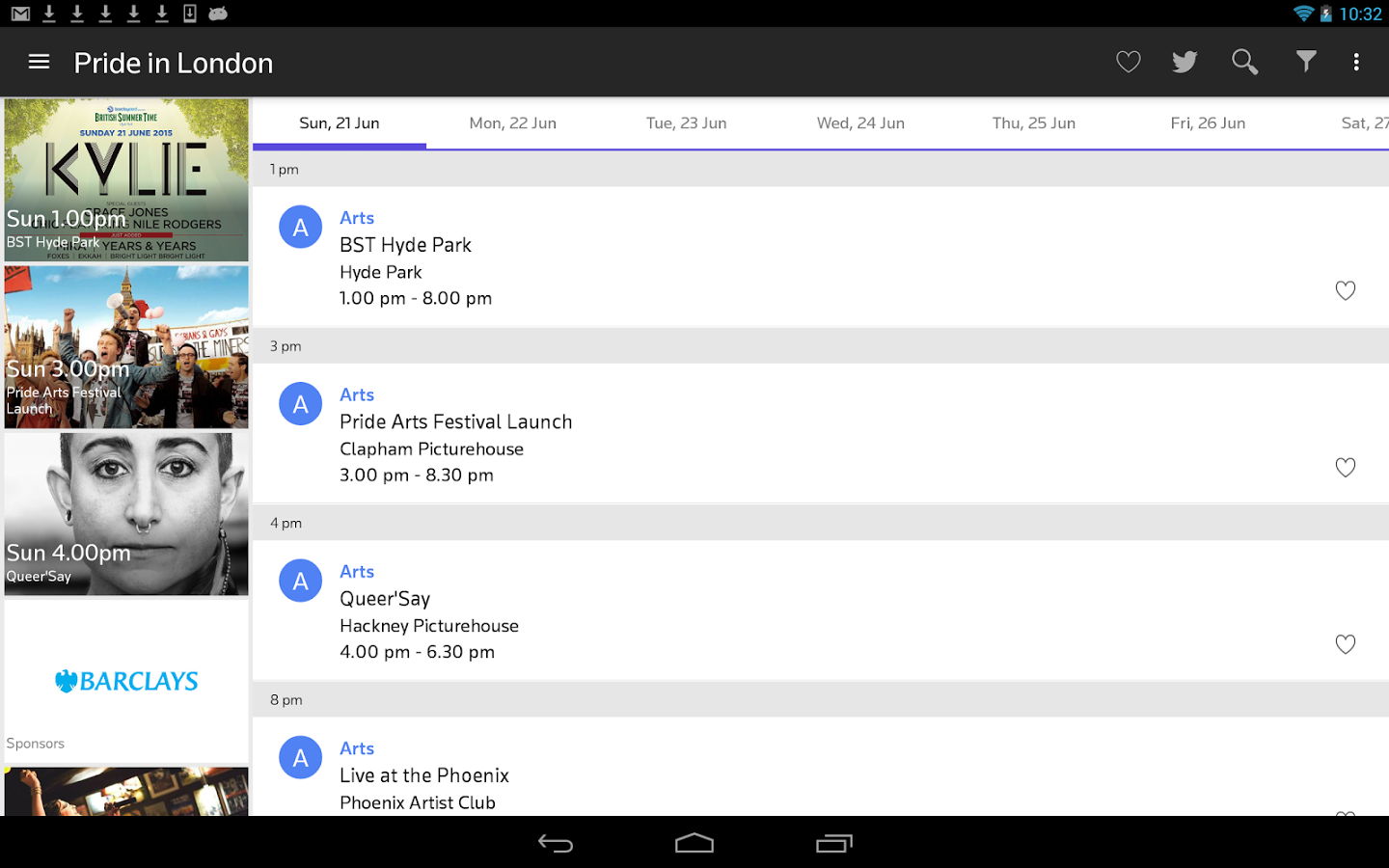Tap the mail notification icon in status bar

click(x=20, y=14)
